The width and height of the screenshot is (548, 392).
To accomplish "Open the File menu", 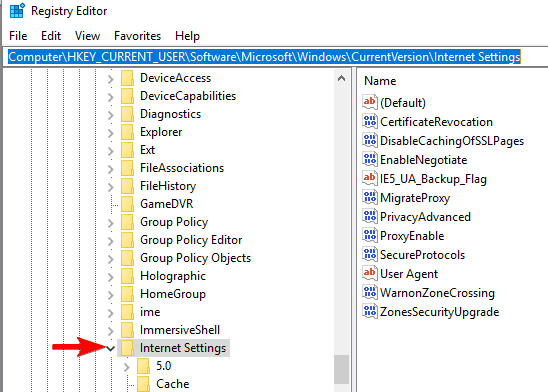I will (18, 36).
